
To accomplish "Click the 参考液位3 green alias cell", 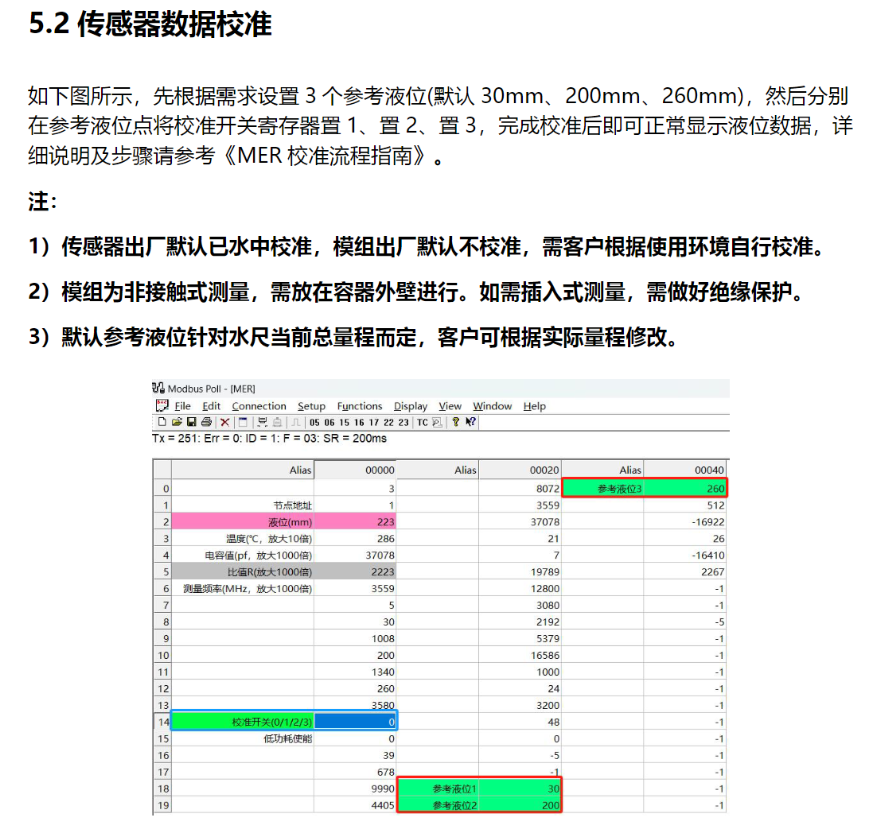I will (x=603, y=488).
